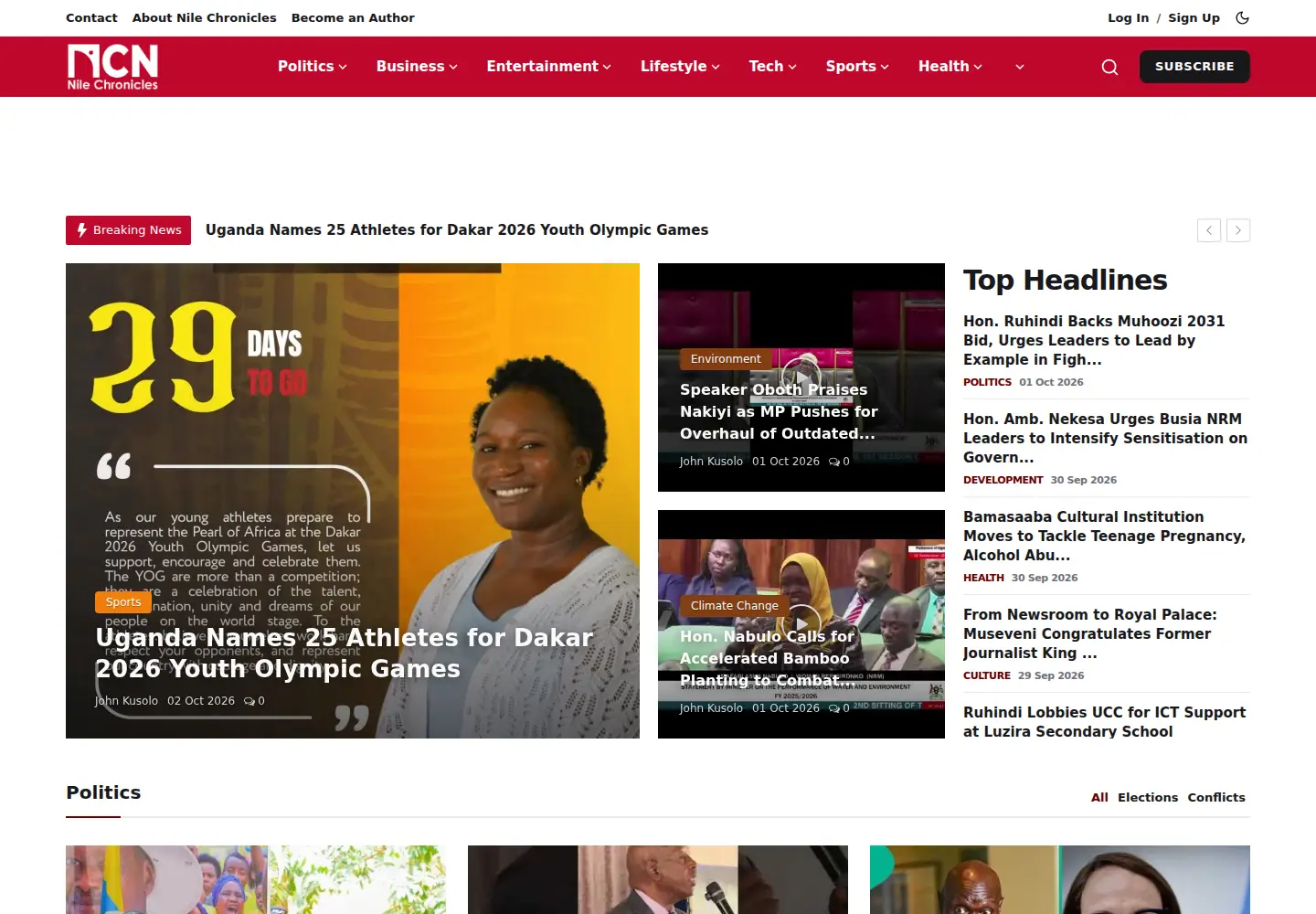
Task: Open About Nile Chronicles page
Action: [204, 17]
